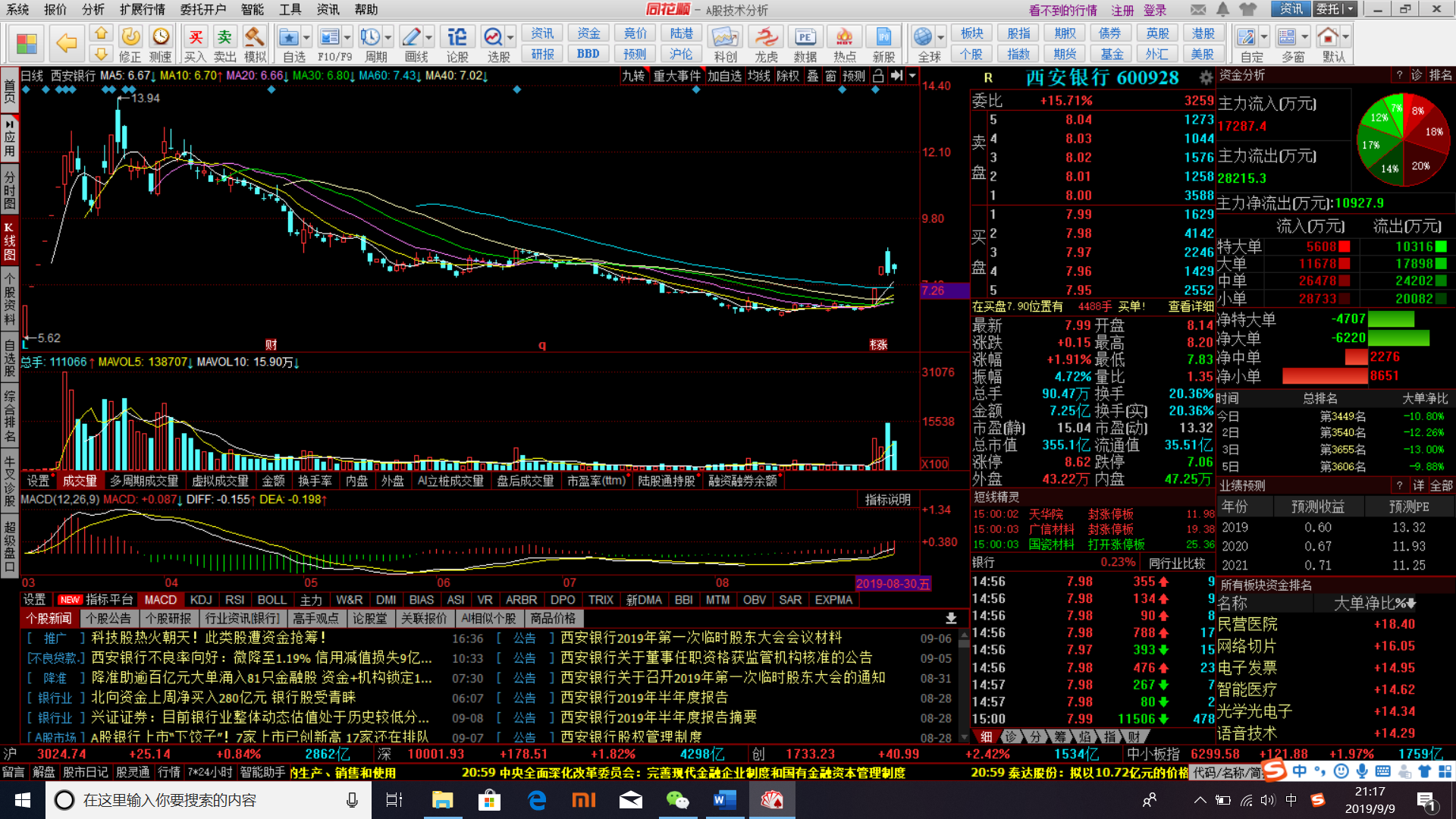Open the 西安银行2019年半年度报告 announcement
Screen dimensions: 1456x819
coord(644,697)
